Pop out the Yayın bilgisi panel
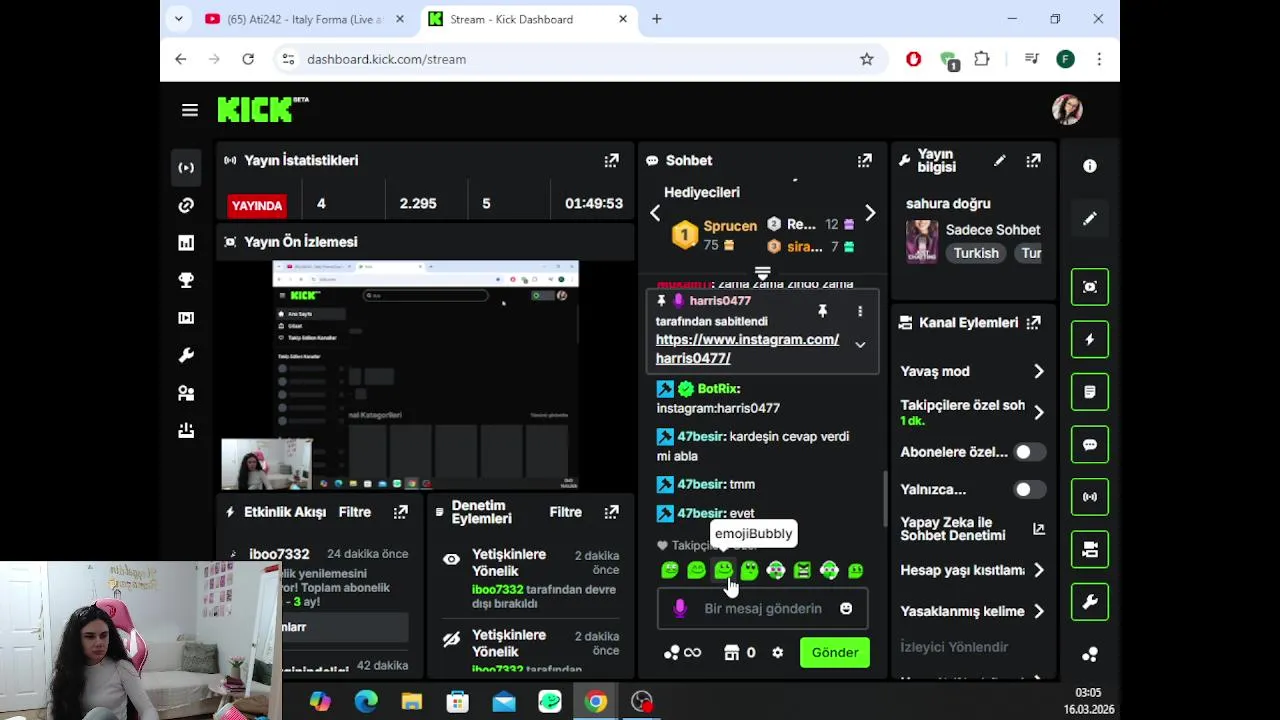This screenshot has height=720, width=1280. [1033, 160]
